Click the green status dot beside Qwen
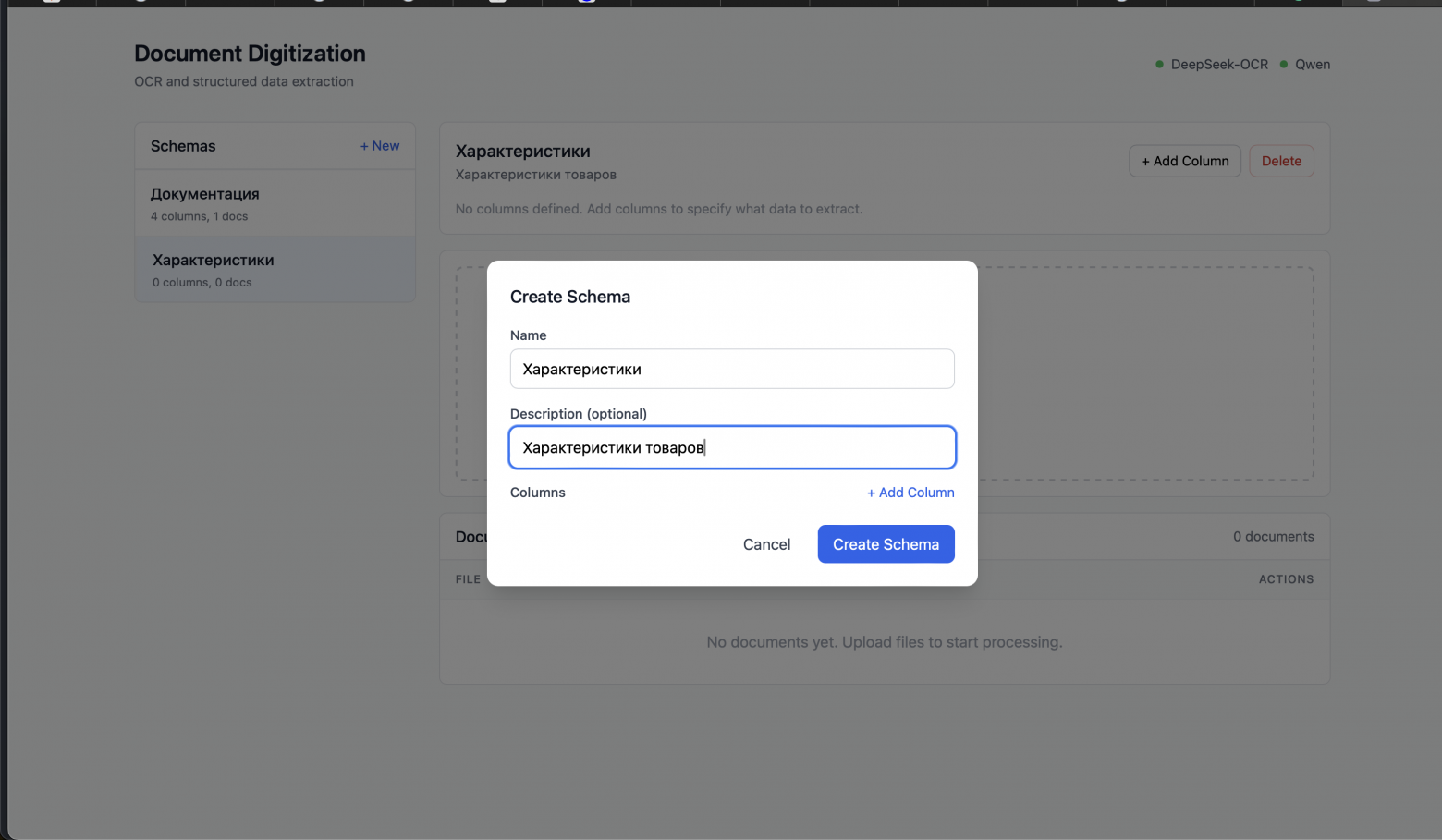 click(x=1283, y=65)
